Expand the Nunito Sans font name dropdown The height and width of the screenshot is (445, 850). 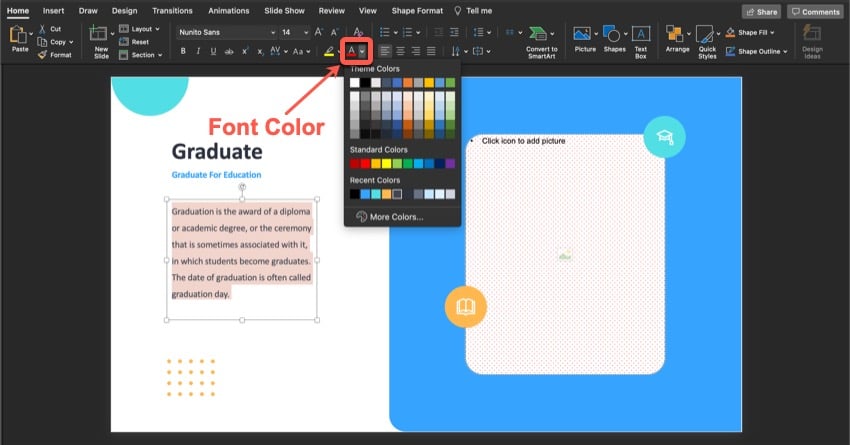272,32
